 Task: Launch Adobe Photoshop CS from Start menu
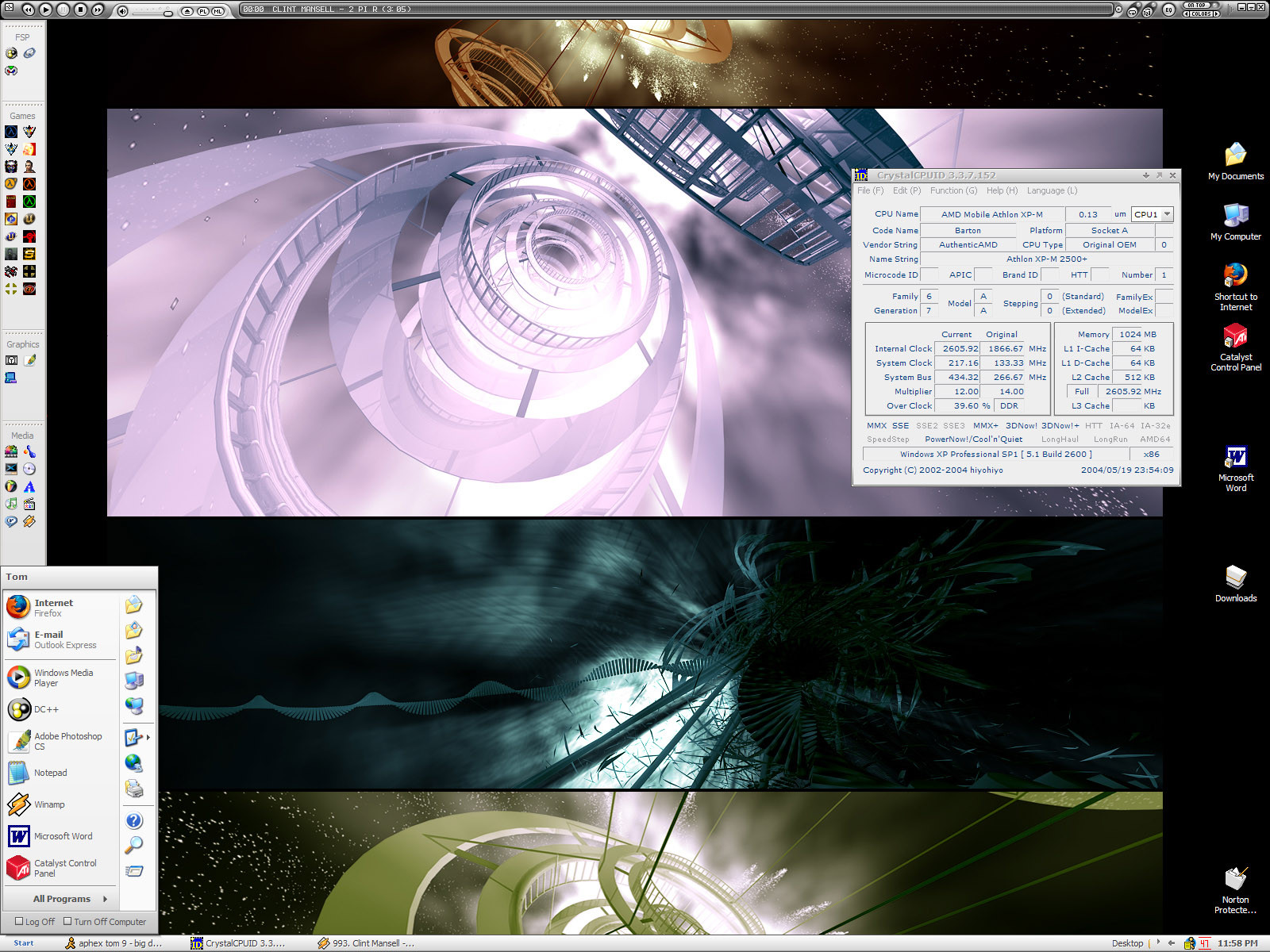coord(60,741)
